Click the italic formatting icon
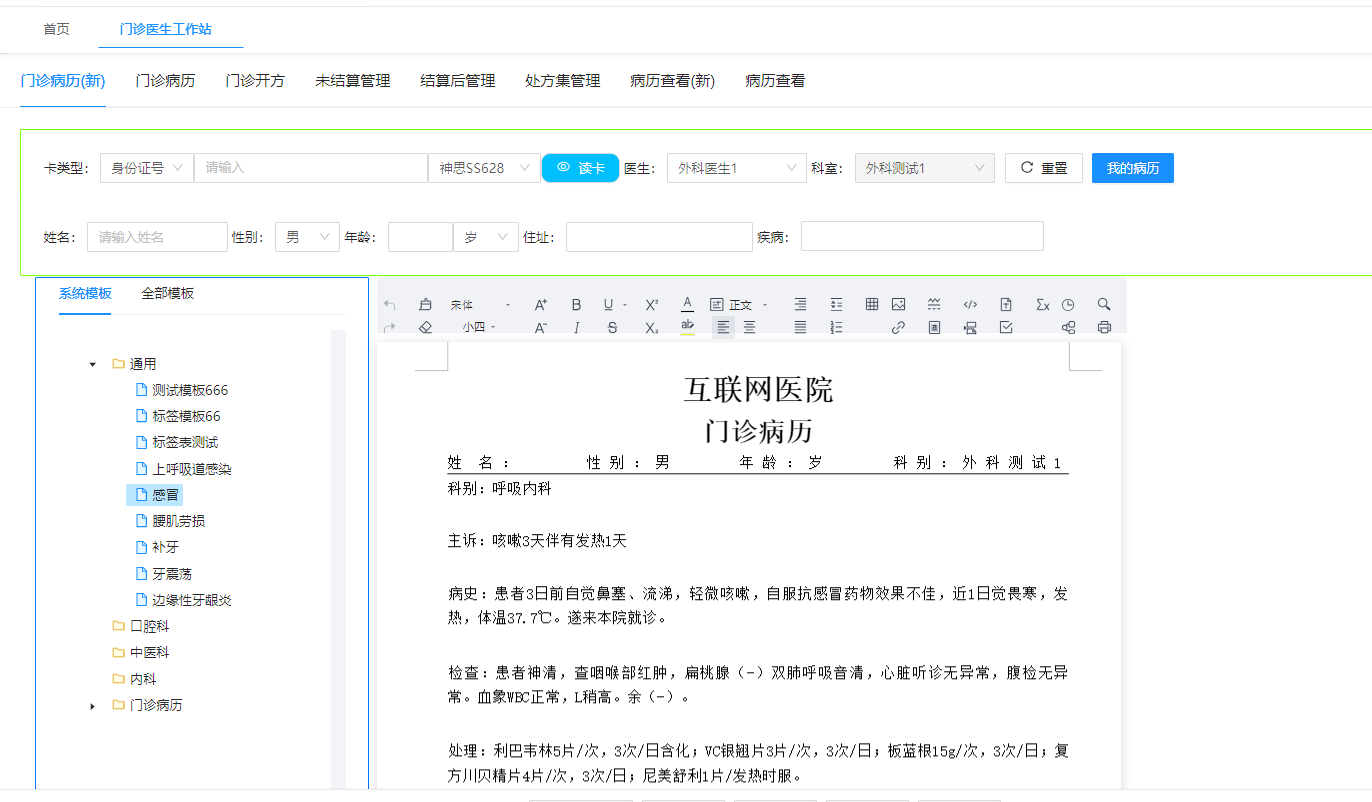The height and width of the screenshot is (802, 1372). click(x=576, y=327)
